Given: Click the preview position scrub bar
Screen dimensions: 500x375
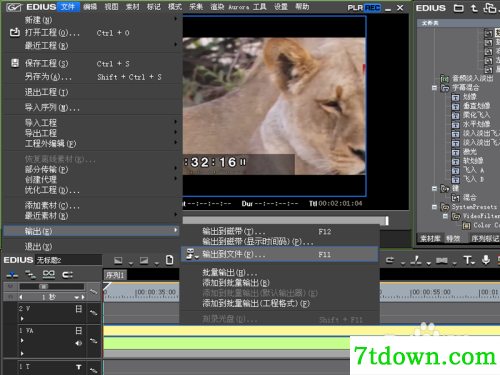Looking at the screenshot, I should [286, 221].
